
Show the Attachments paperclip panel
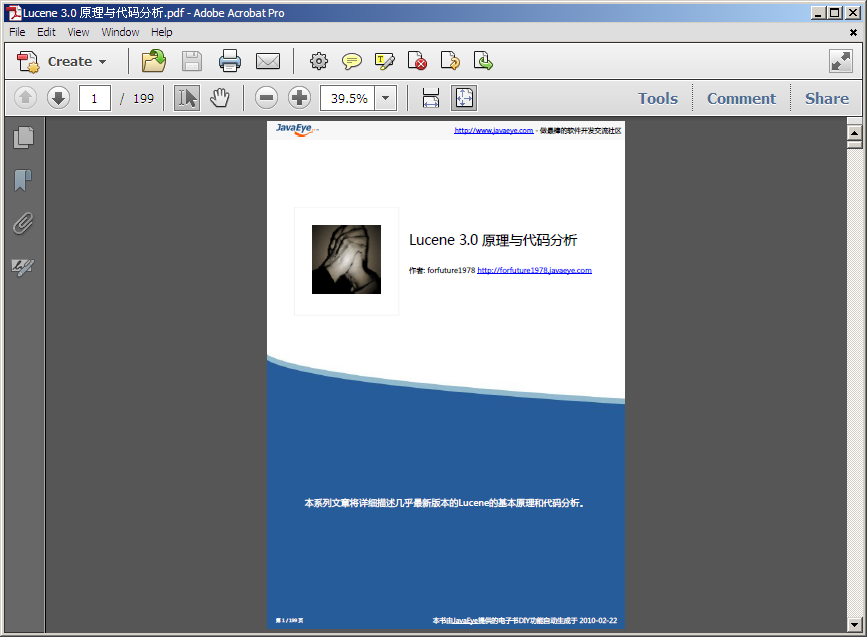[x=23, y=223]
